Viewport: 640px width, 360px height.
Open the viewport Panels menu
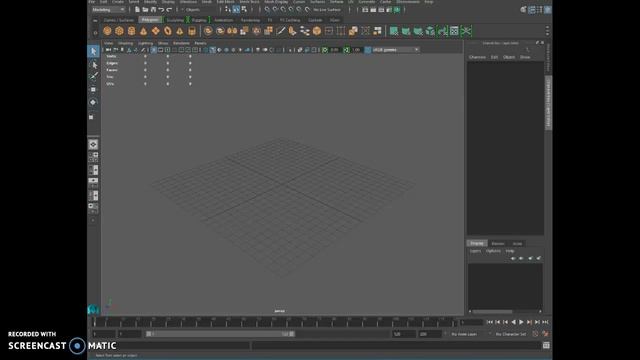pos(200,43)
